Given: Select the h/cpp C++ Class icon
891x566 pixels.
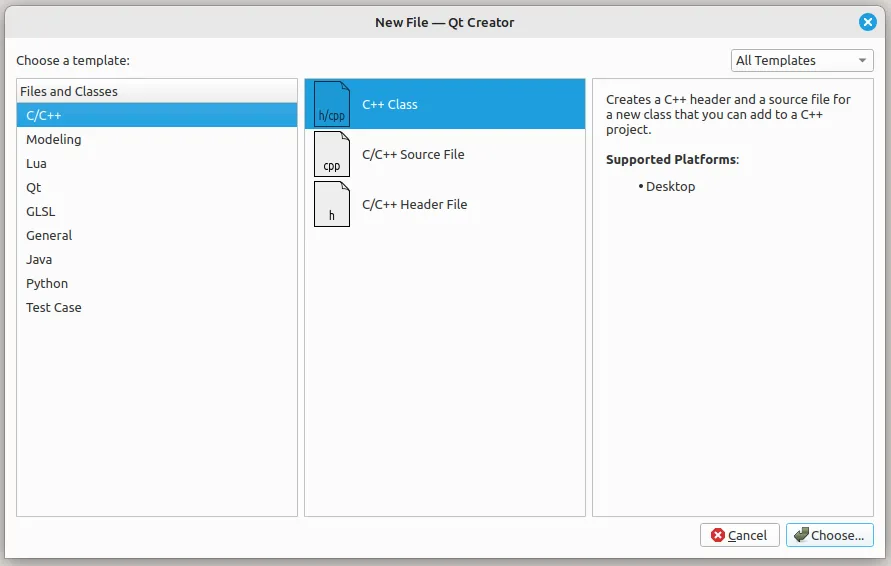Looking at the screenshot, I should tap(332, 104).
